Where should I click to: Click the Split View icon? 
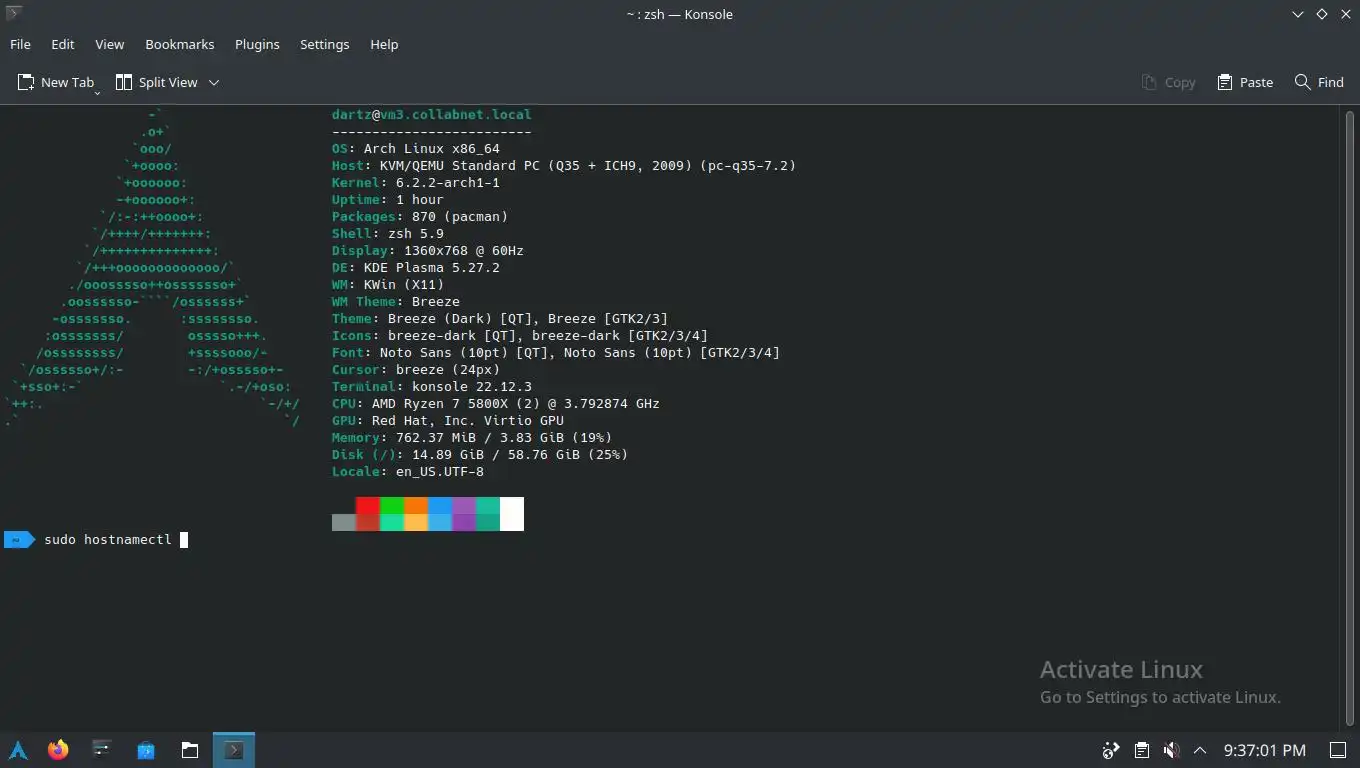(x=124, y=82)
